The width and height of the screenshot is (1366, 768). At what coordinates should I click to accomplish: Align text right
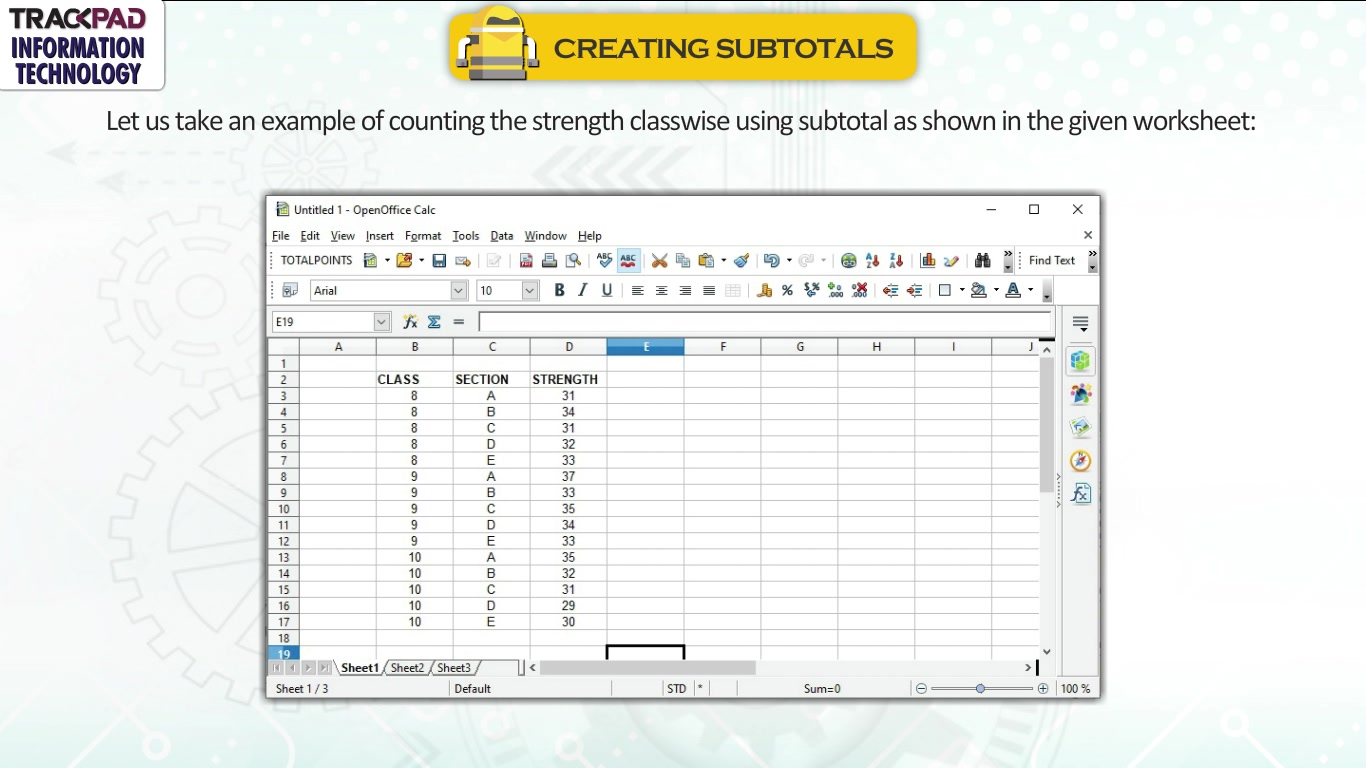[x=685, y=290]
